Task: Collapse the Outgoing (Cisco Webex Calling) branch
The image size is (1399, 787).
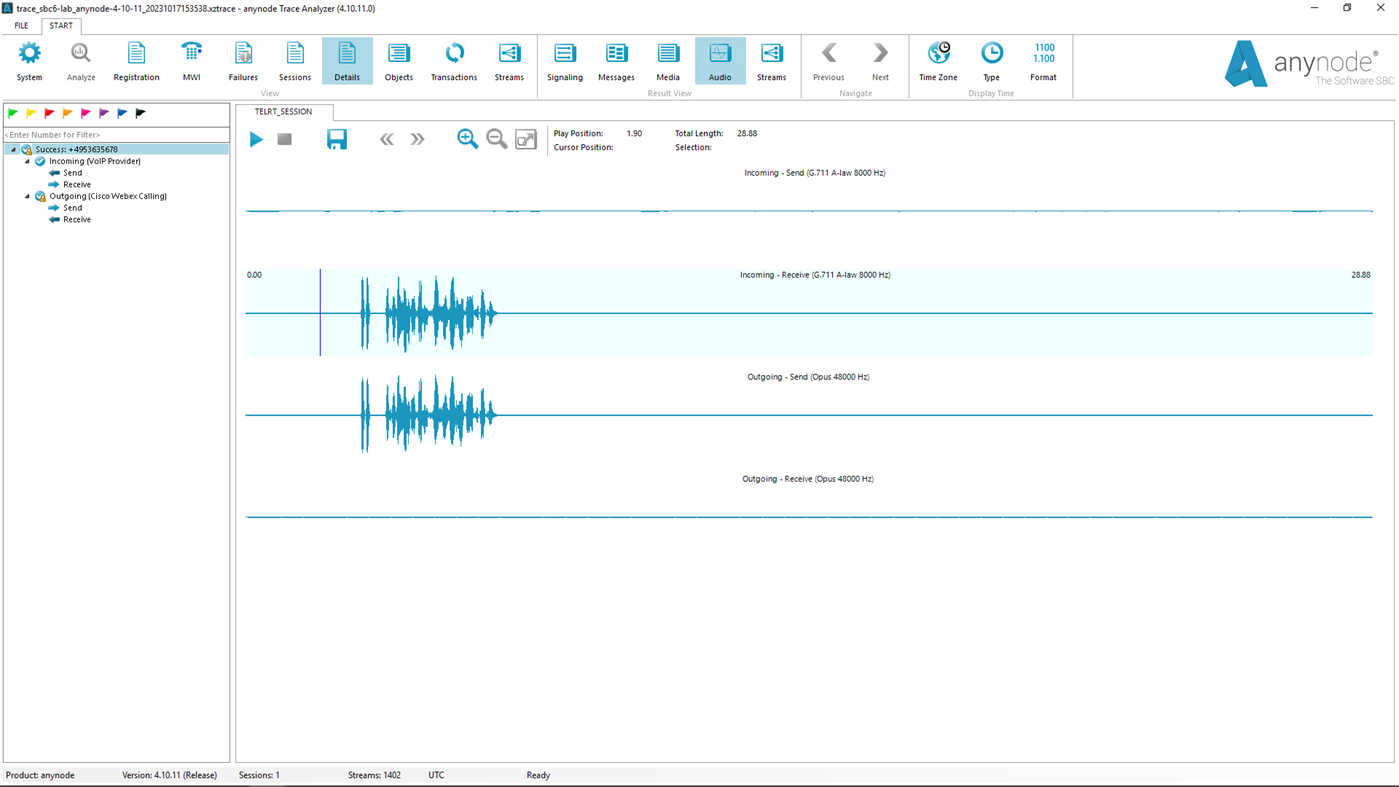Action: [25, 195]
